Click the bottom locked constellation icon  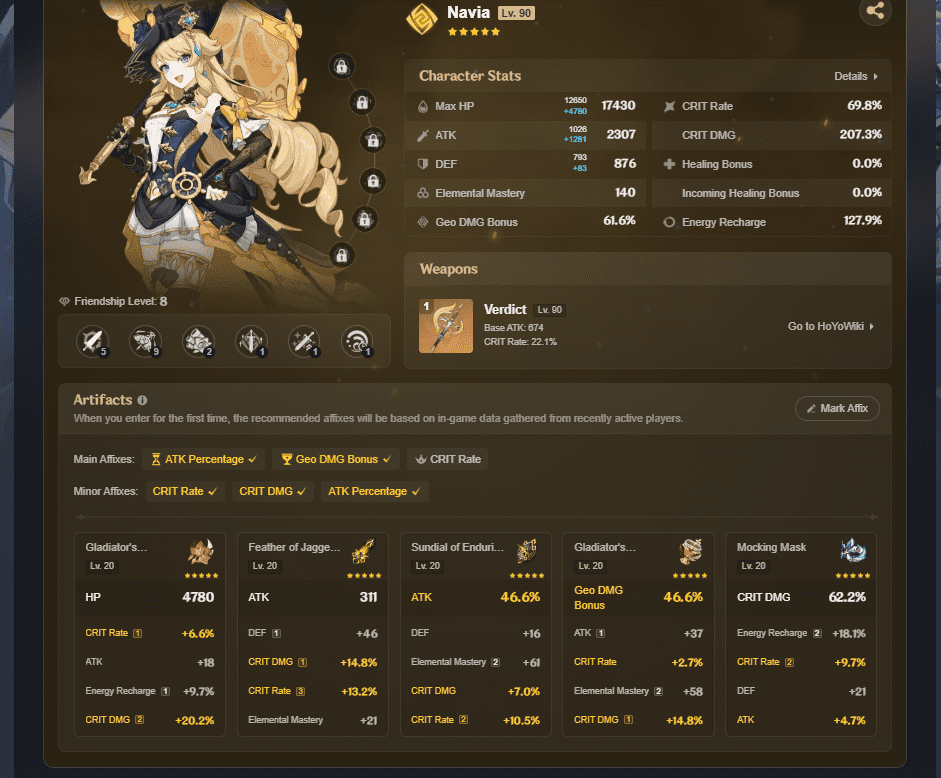click(x=341, y=256)
